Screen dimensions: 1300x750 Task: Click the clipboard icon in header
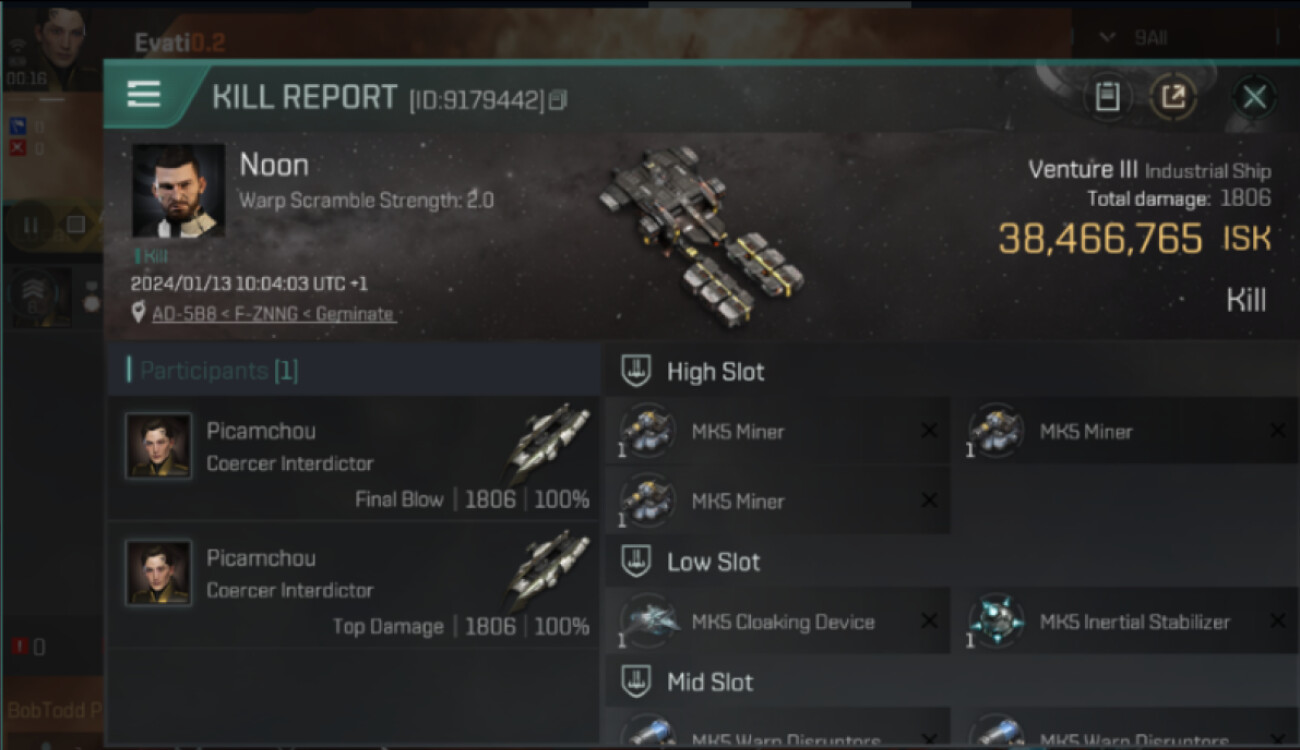(x=1107, y=97)
